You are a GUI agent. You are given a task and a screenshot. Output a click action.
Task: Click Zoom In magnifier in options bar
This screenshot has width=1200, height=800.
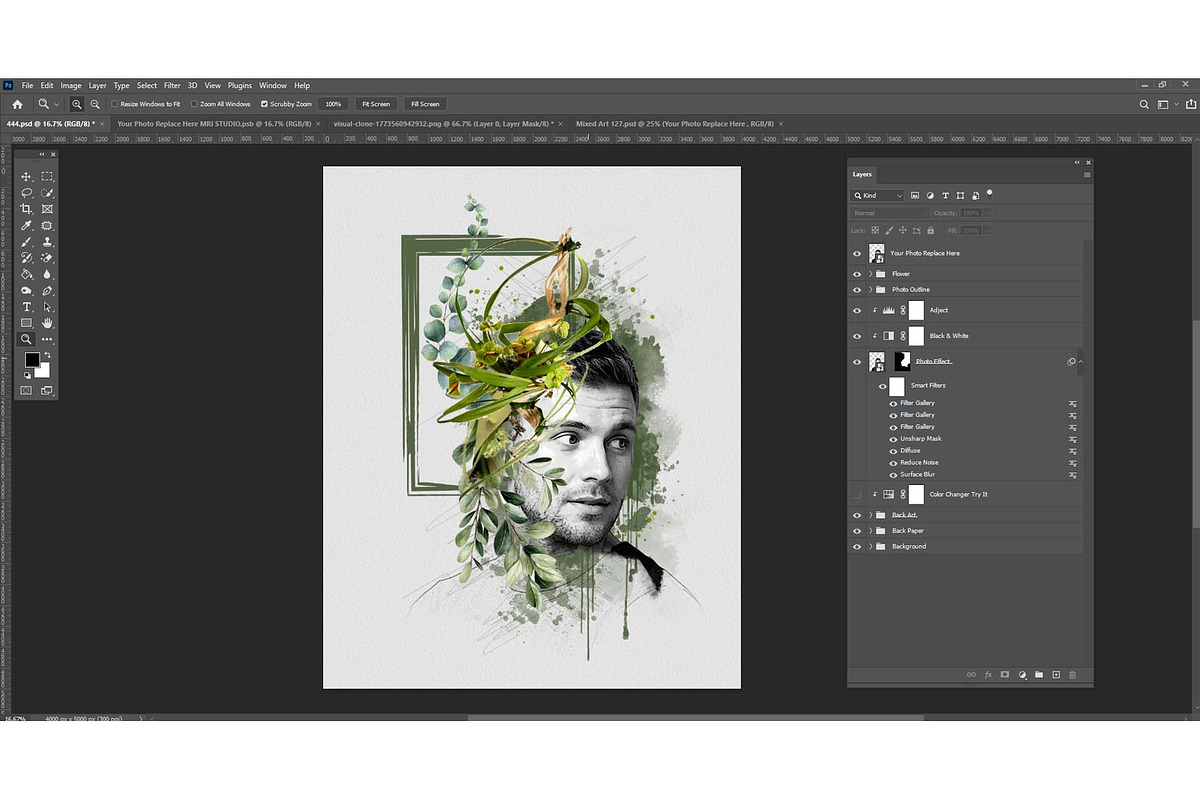[x=77, y=104]
